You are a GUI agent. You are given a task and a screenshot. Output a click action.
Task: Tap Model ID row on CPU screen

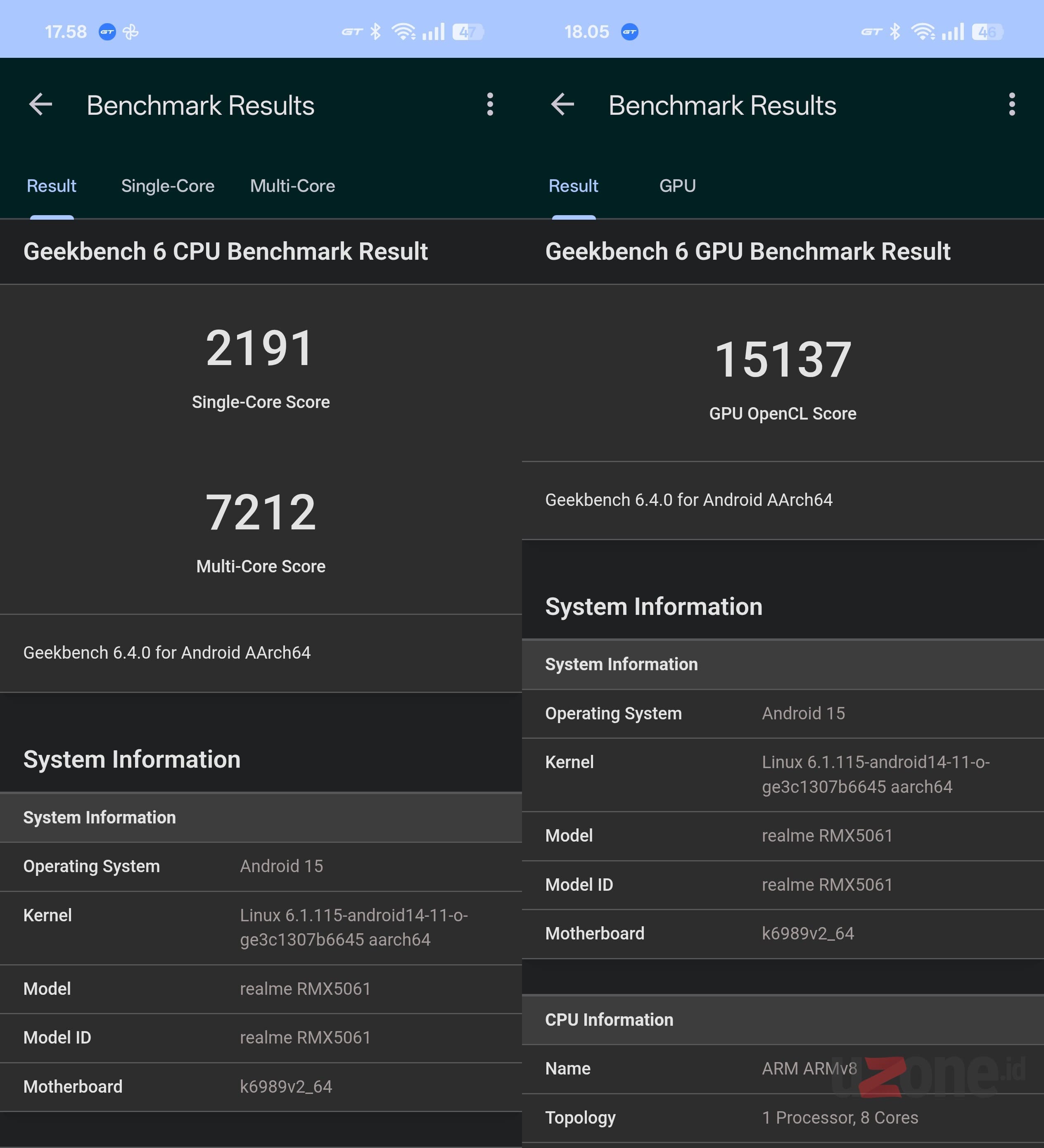coord(261,1037)
